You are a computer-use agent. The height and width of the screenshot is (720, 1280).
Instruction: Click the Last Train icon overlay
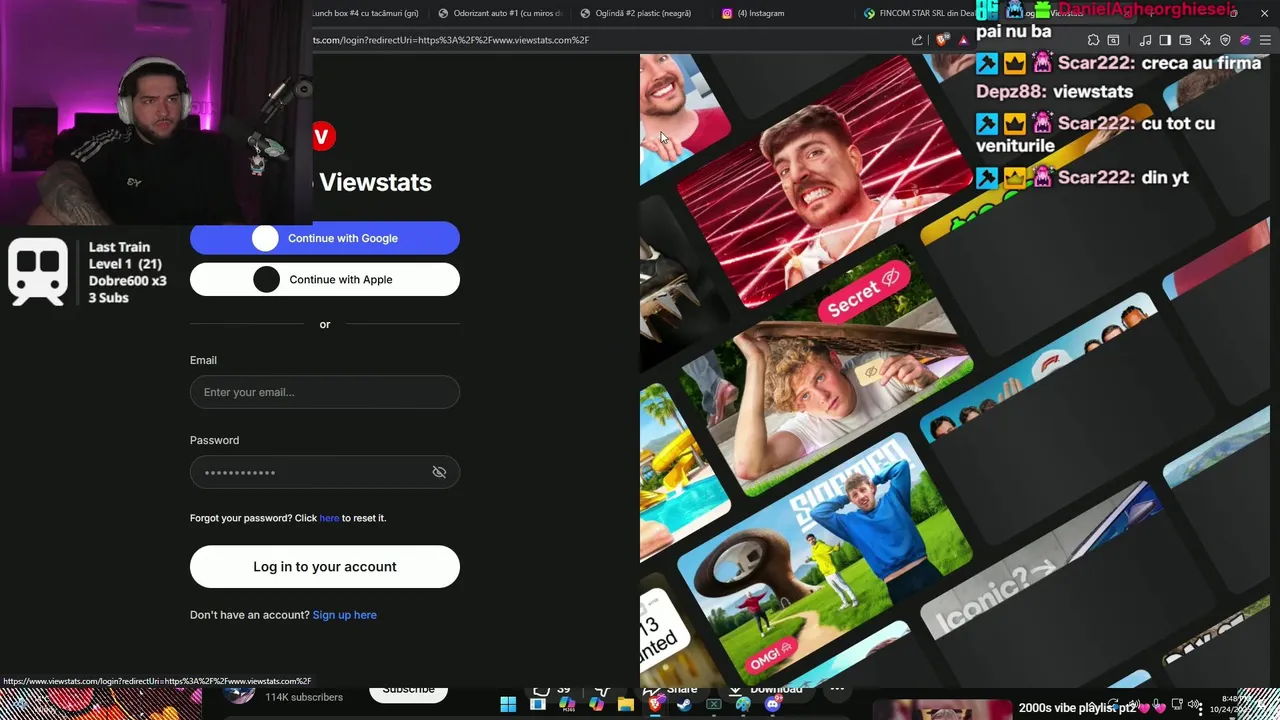tap(38, 272)
